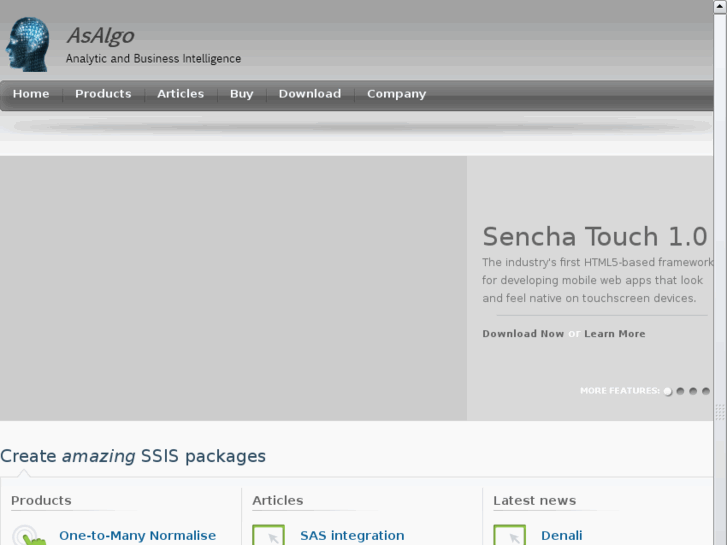727x545 pixels.
Task: Switch to the third slide dot
Action: click(x=694, y=391)
